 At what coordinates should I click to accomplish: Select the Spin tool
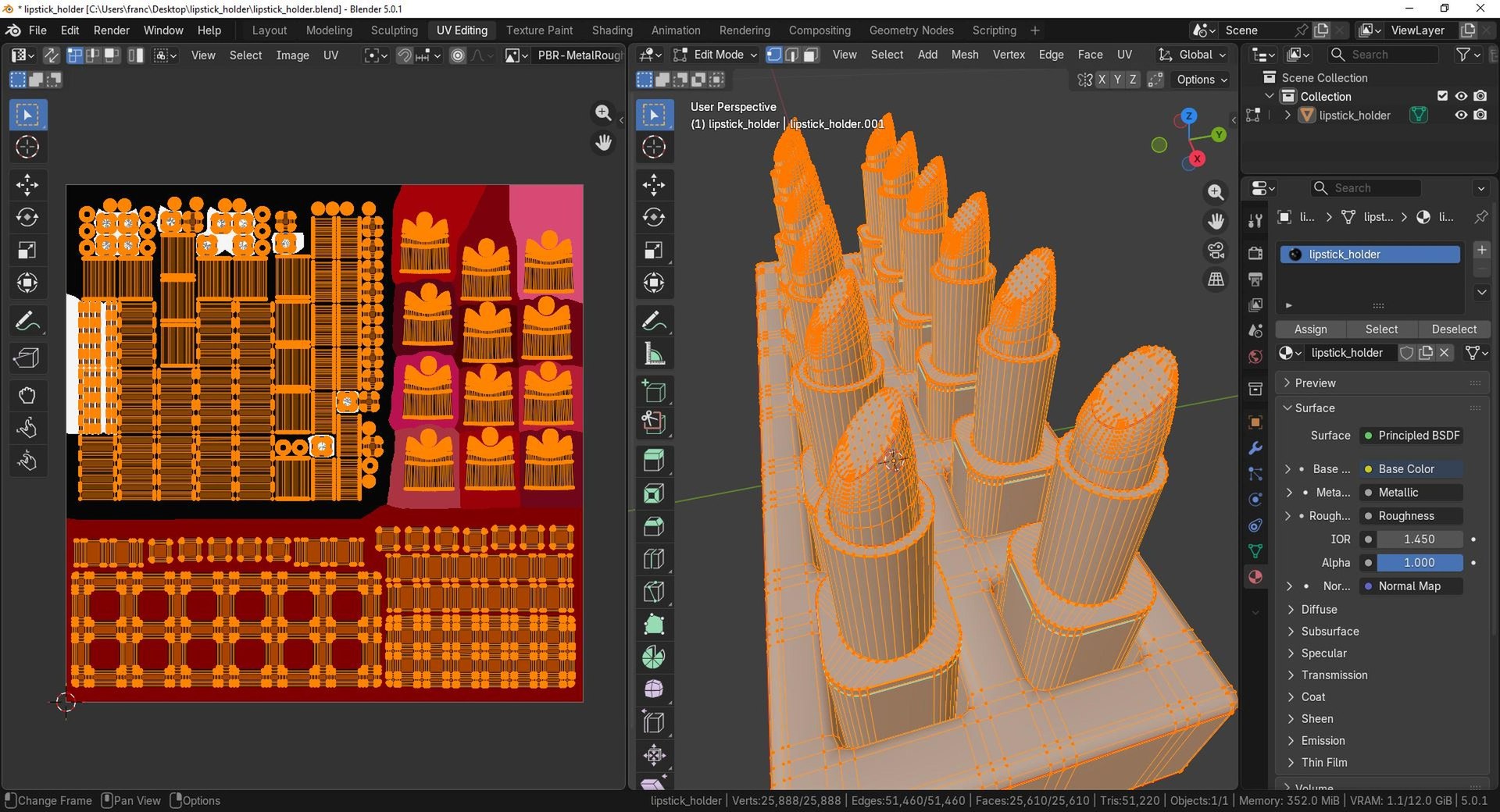click(x=654, y=657)
